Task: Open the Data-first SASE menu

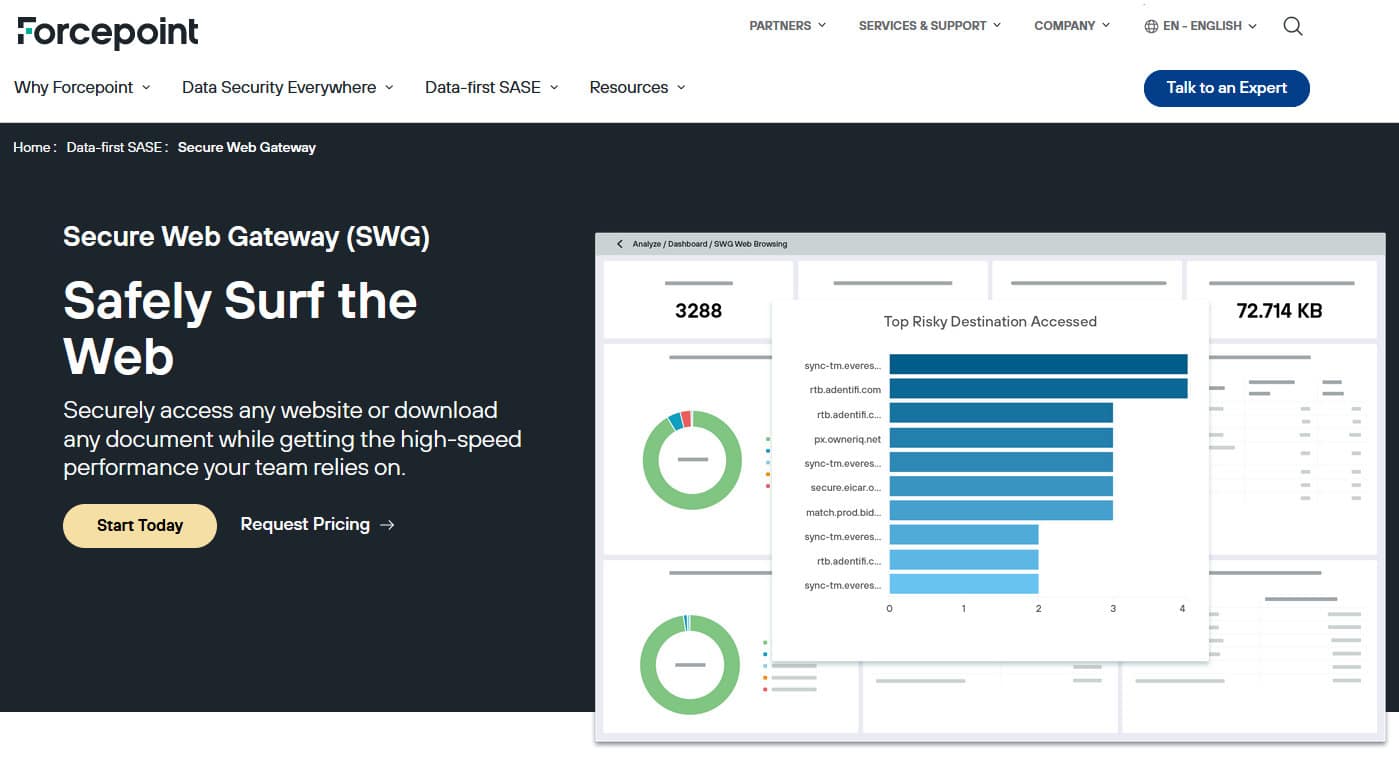Action: 492,87
